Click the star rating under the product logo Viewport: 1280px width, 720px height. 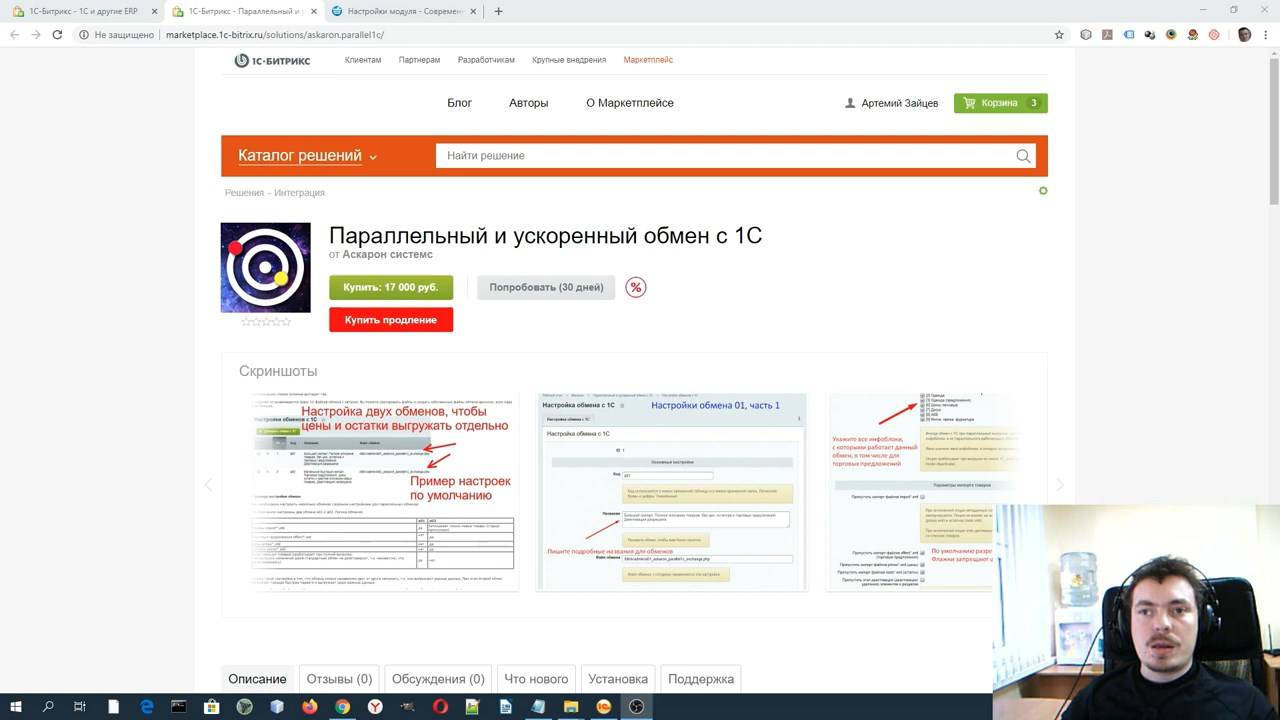click(266, 322)
